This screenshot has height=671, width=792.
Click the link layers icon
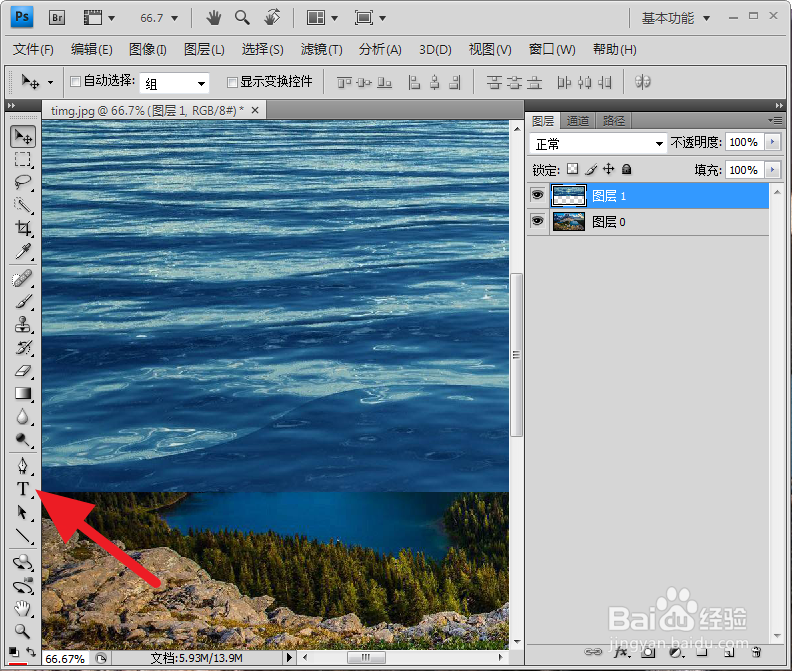593,652
